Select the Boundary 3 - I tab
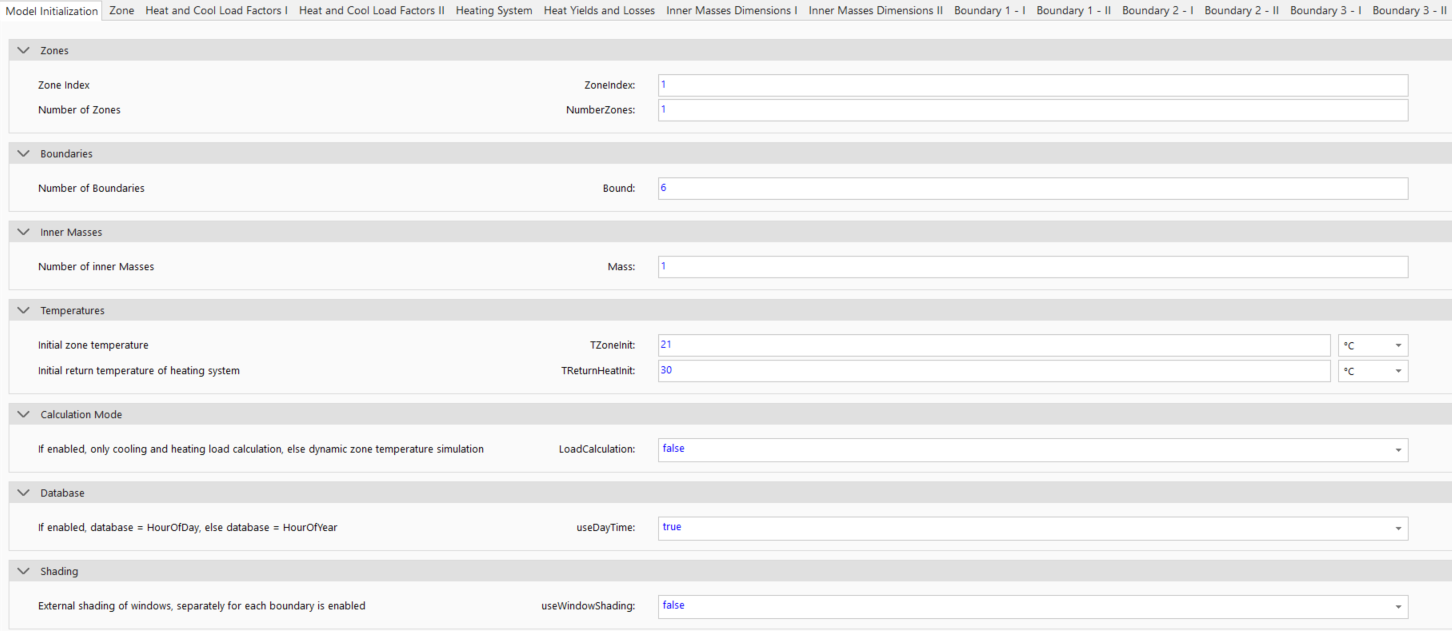Image resolution: width=1452 pixels, height=631 pixels. tap(1325, 10)
